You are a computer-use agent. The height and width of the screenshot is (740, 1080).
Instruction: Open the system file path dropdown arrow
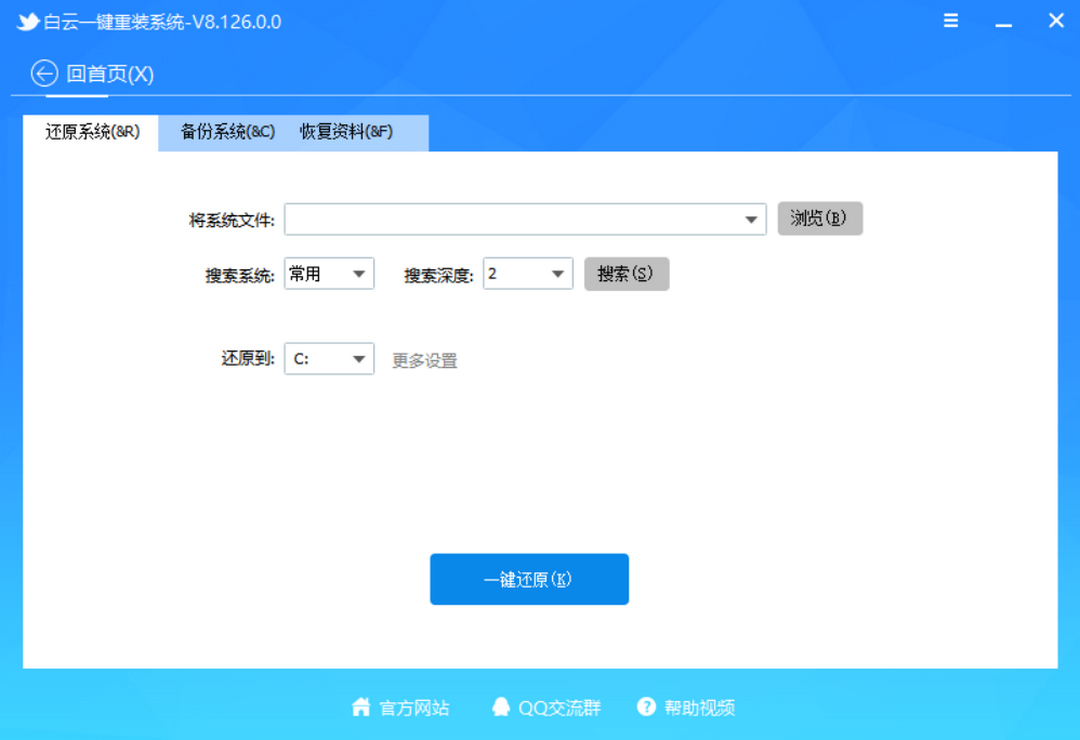[752, 218]
